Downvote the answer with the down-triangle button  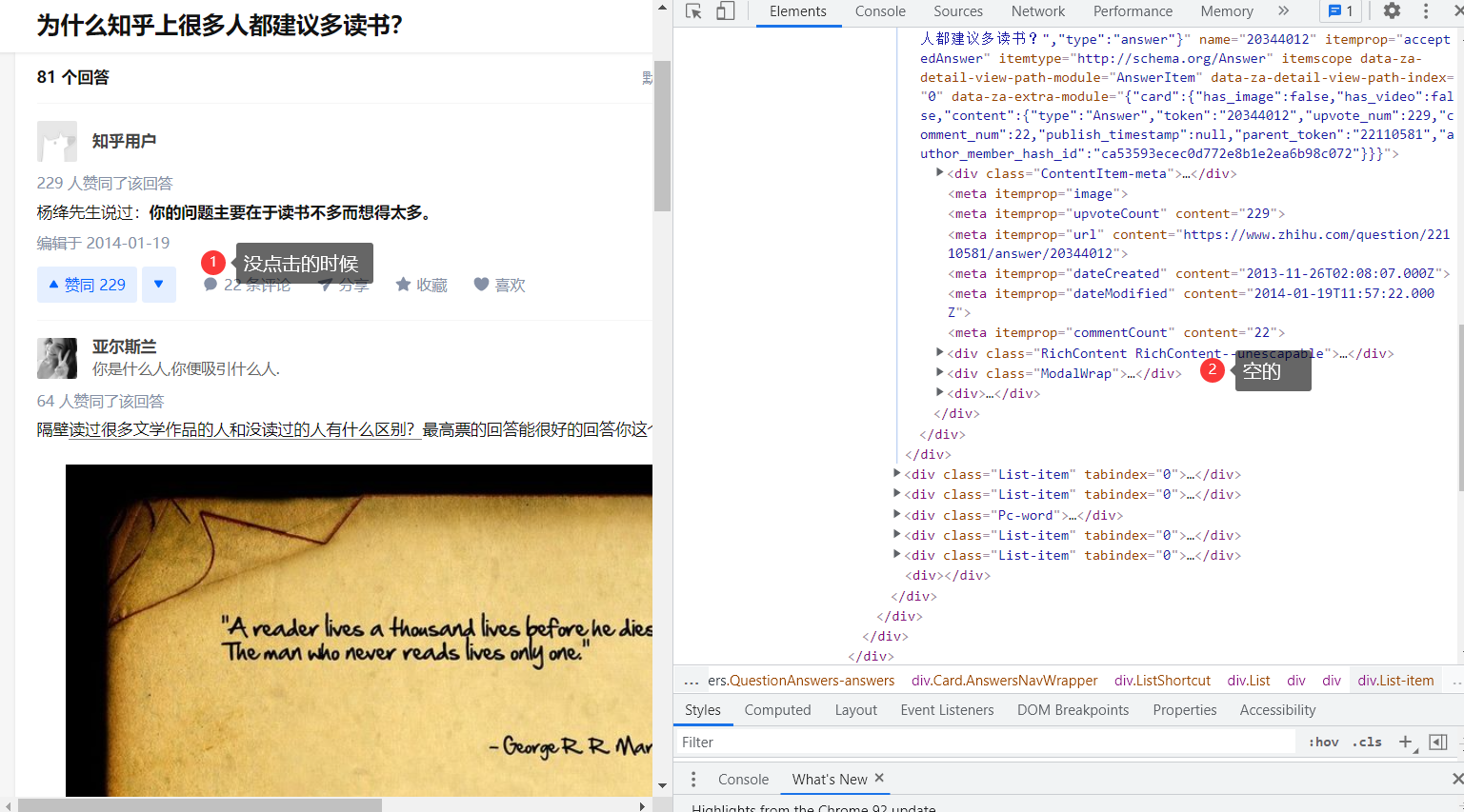[159, 285]
